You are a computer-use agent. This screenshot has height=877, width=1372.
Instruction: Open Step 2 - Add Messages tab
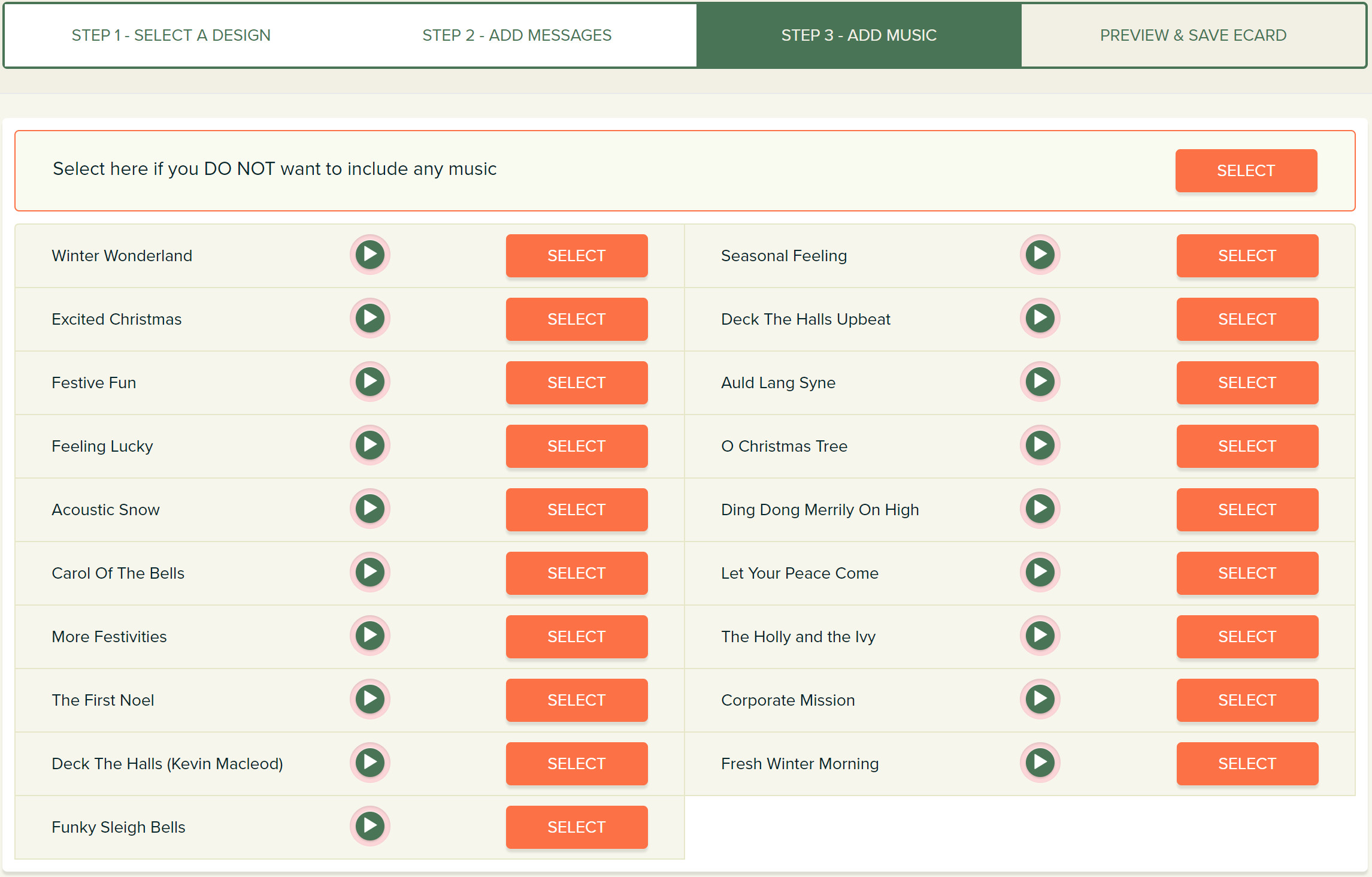point(517,35)
